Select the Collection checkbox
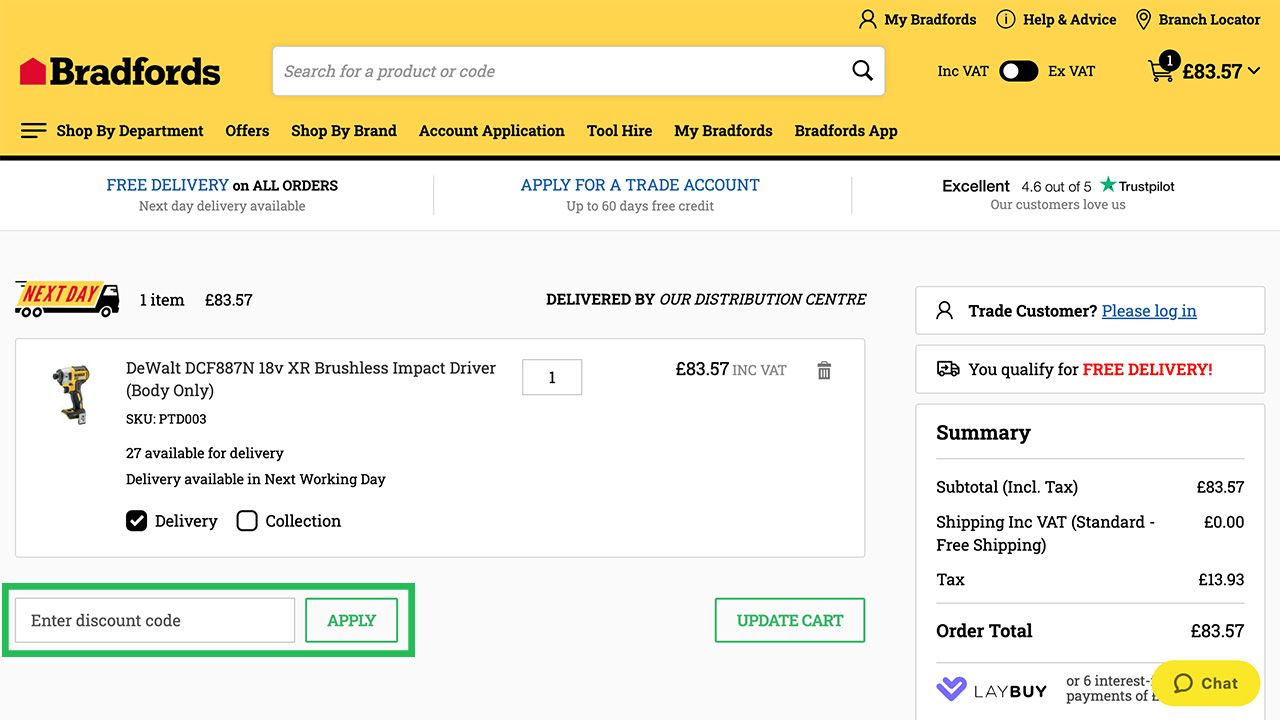This screenshot has width=1280, height=720. pos(247,521)
